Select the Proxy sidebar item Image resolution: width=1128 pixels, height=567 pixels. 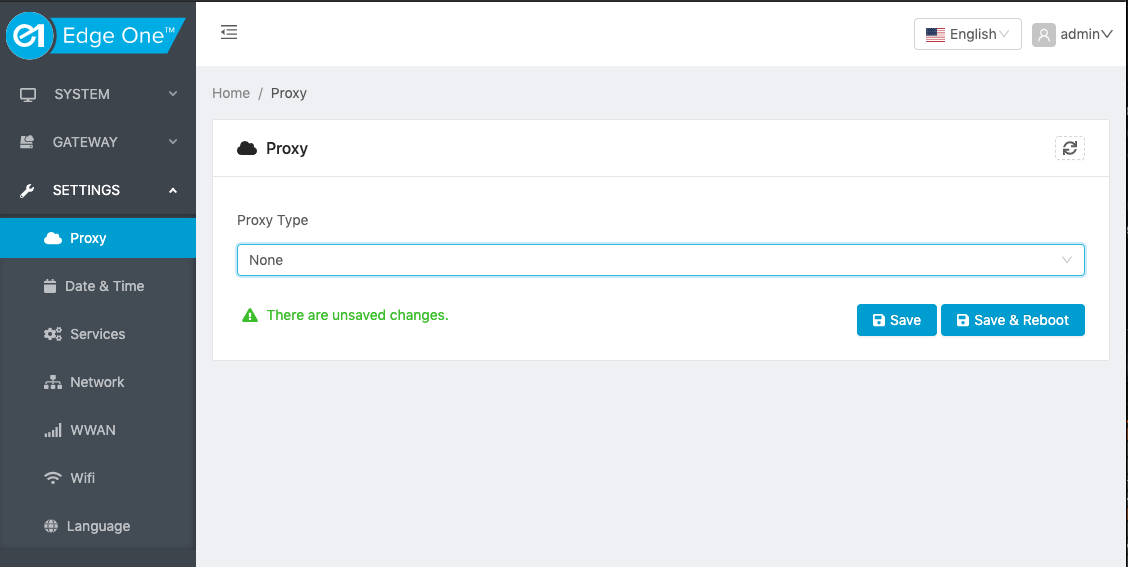point(98,238)
